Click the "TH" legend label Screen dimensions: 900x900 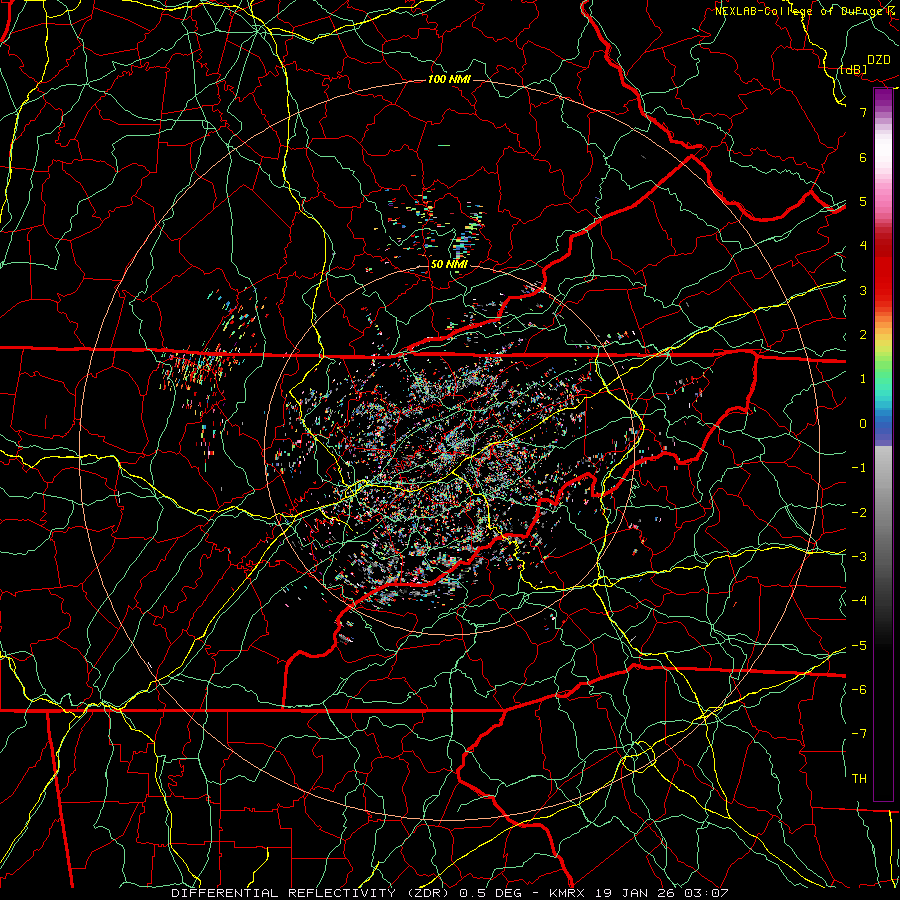pyautogui.click(x=859, y=778)
